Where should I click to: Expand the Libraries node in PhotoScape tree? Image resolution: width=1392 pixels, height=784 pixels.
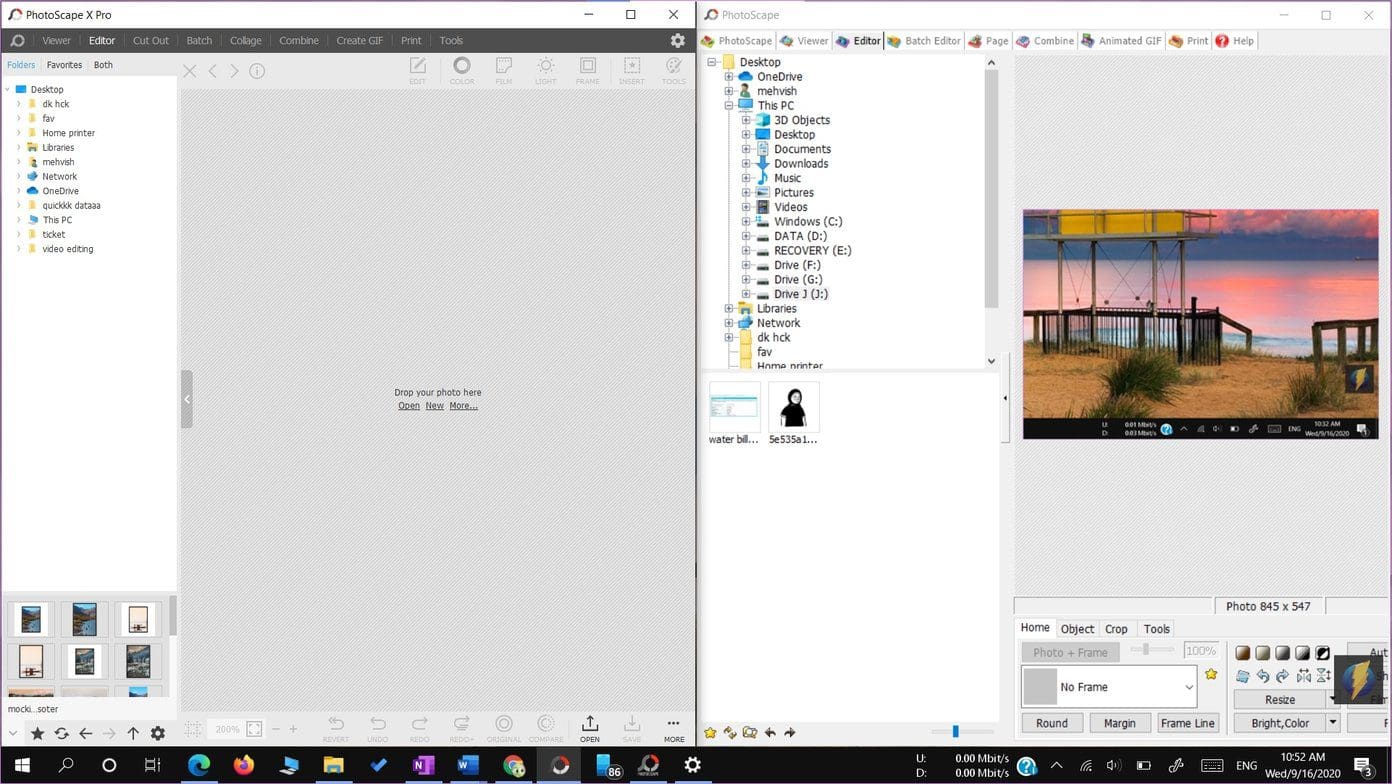click(x=729, y=309)
